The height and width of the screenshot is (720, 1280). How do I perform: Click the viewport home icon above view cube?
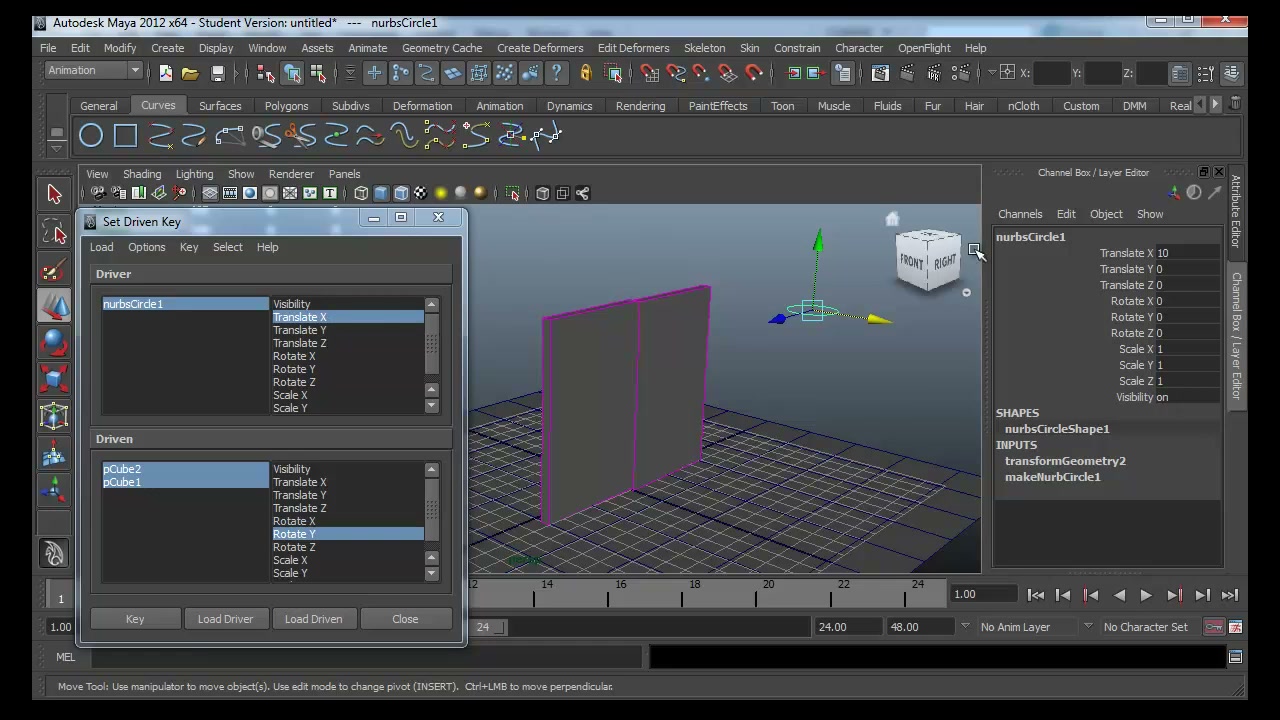892,219
